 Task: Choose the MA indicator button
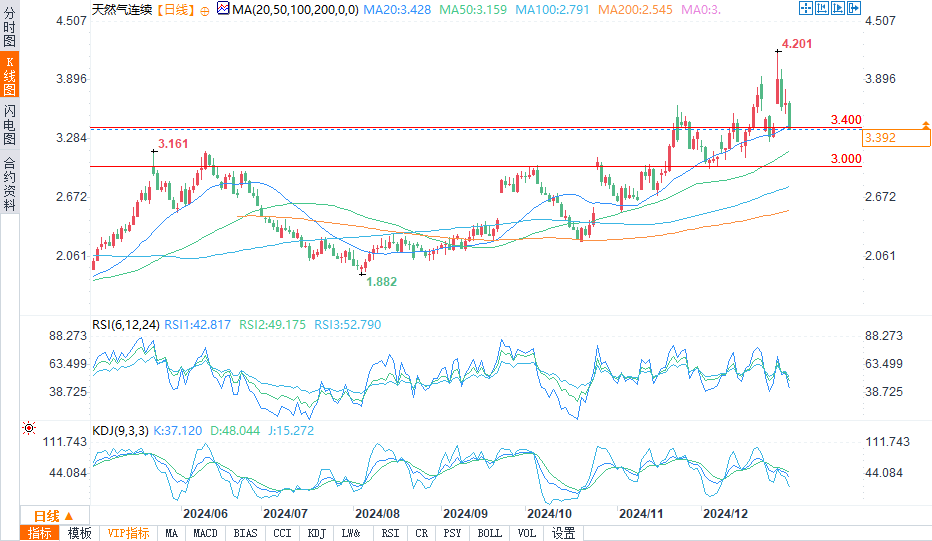(171, 533)
